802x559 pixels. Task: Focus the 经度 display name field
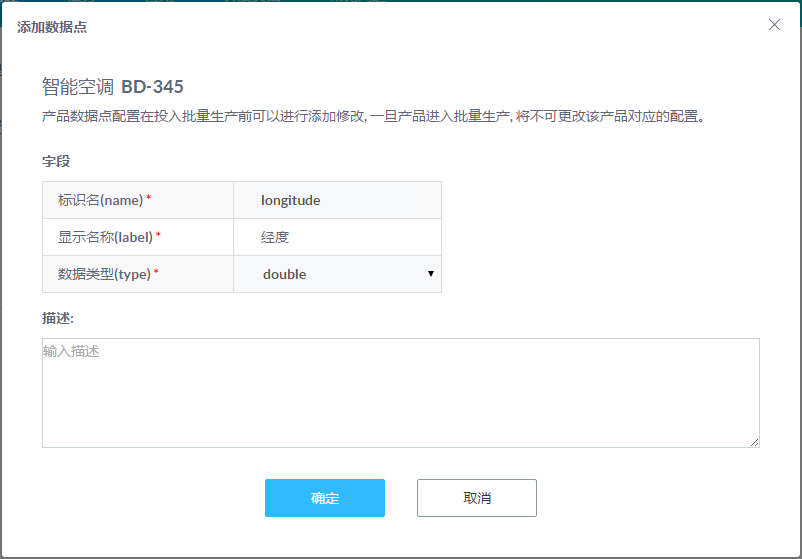pyautogui.click(x=338, y=237)
